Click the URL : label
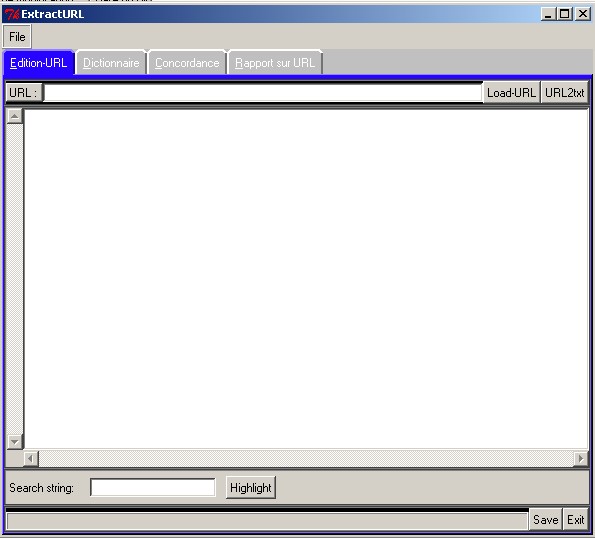The image size is (595, 538). pos(24,93)
